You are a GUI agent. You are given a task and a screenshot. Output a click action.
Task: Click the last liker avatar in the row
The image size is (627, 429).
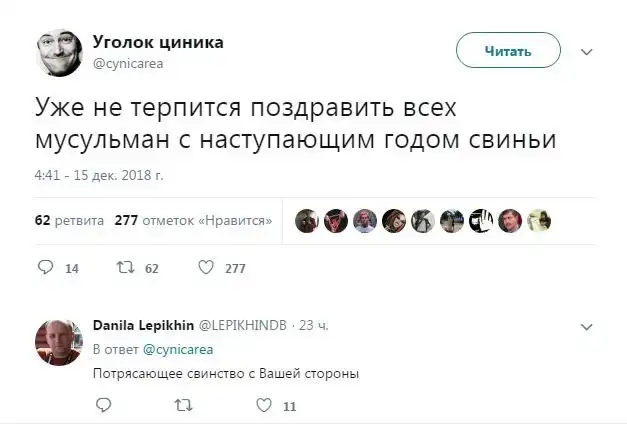click(539, 220)
